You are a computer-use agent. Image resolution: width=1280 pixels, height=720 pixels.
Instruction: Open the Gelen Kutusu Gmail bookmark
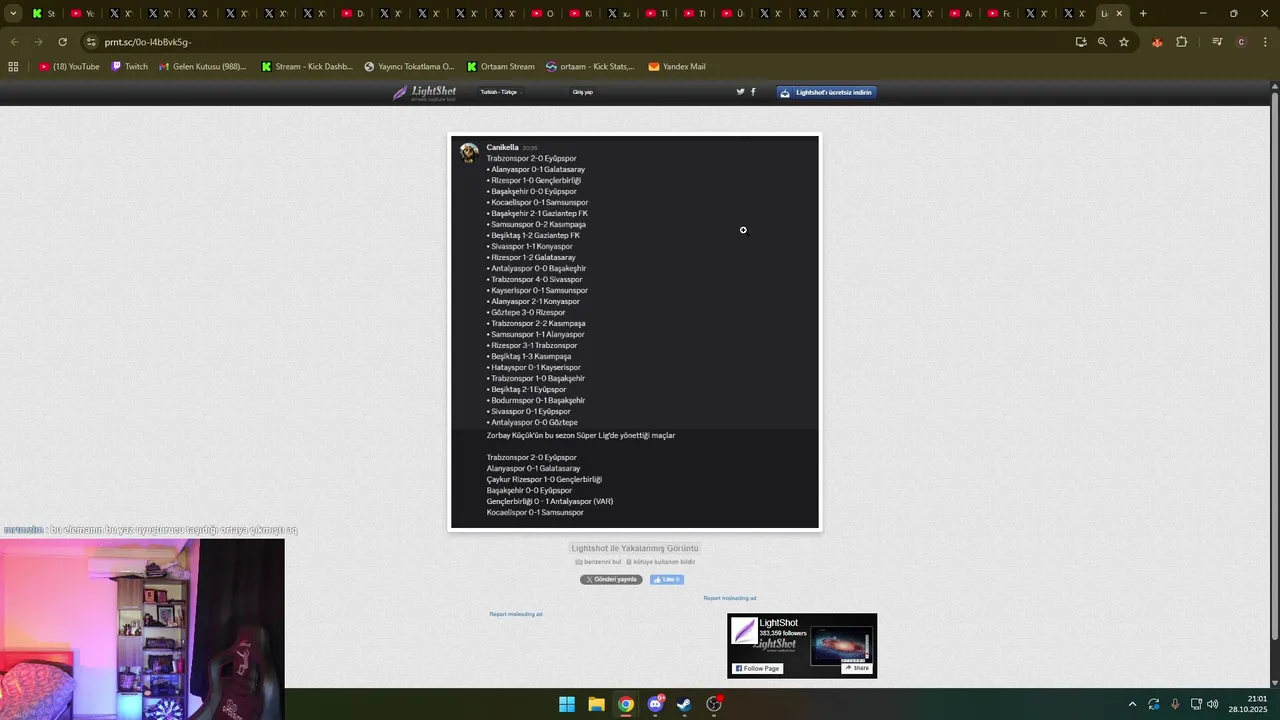(x=203, y=67)
